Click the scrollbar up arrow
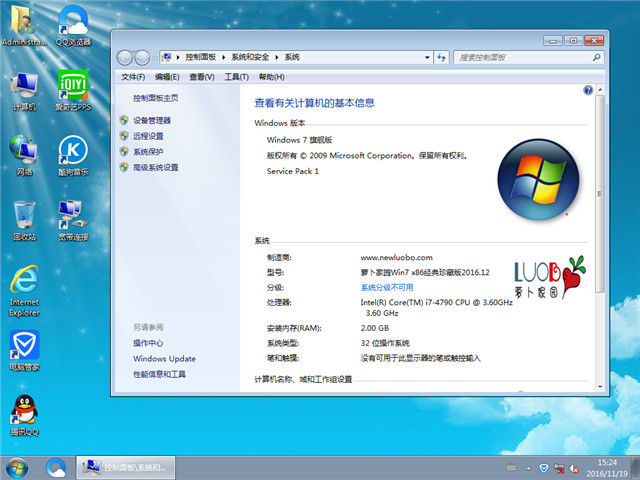The width and height of the screenshot is (640, 480). 600,89
